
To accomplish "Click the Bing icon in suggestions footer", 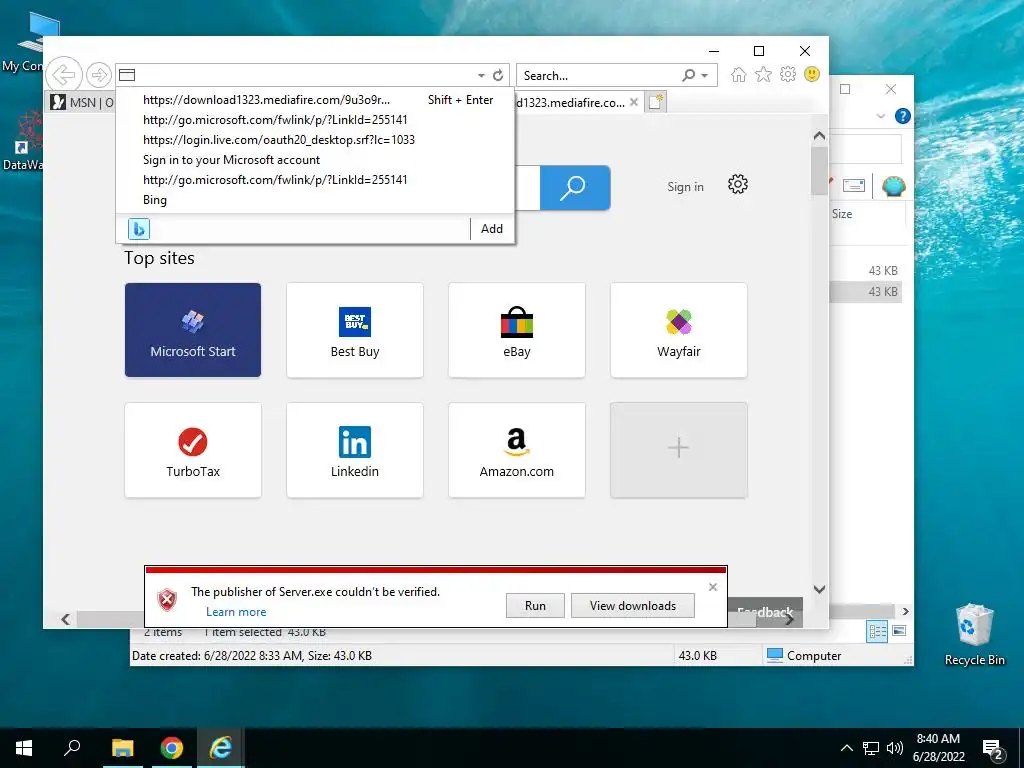I will tap(138, 229).
